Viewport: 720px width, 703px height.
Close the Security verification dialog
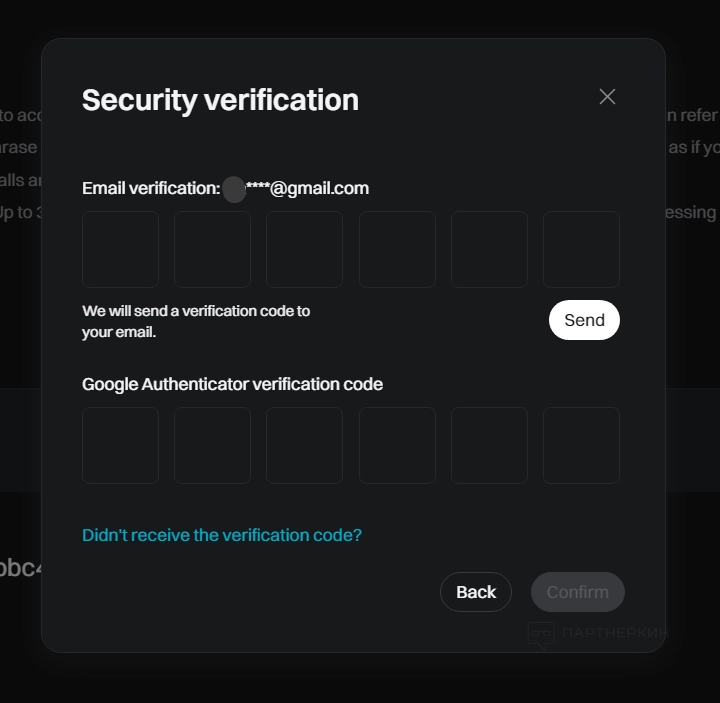coord(607,97)
